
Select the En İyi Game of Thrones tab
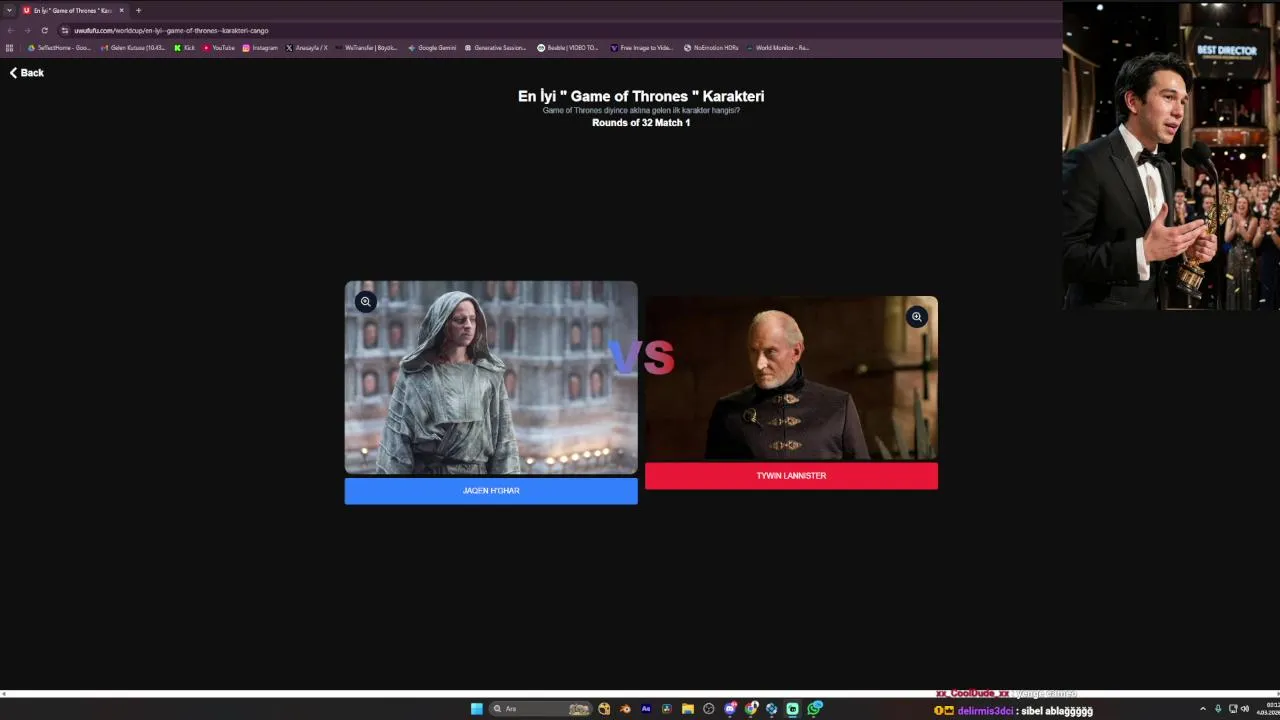[74, 10]
